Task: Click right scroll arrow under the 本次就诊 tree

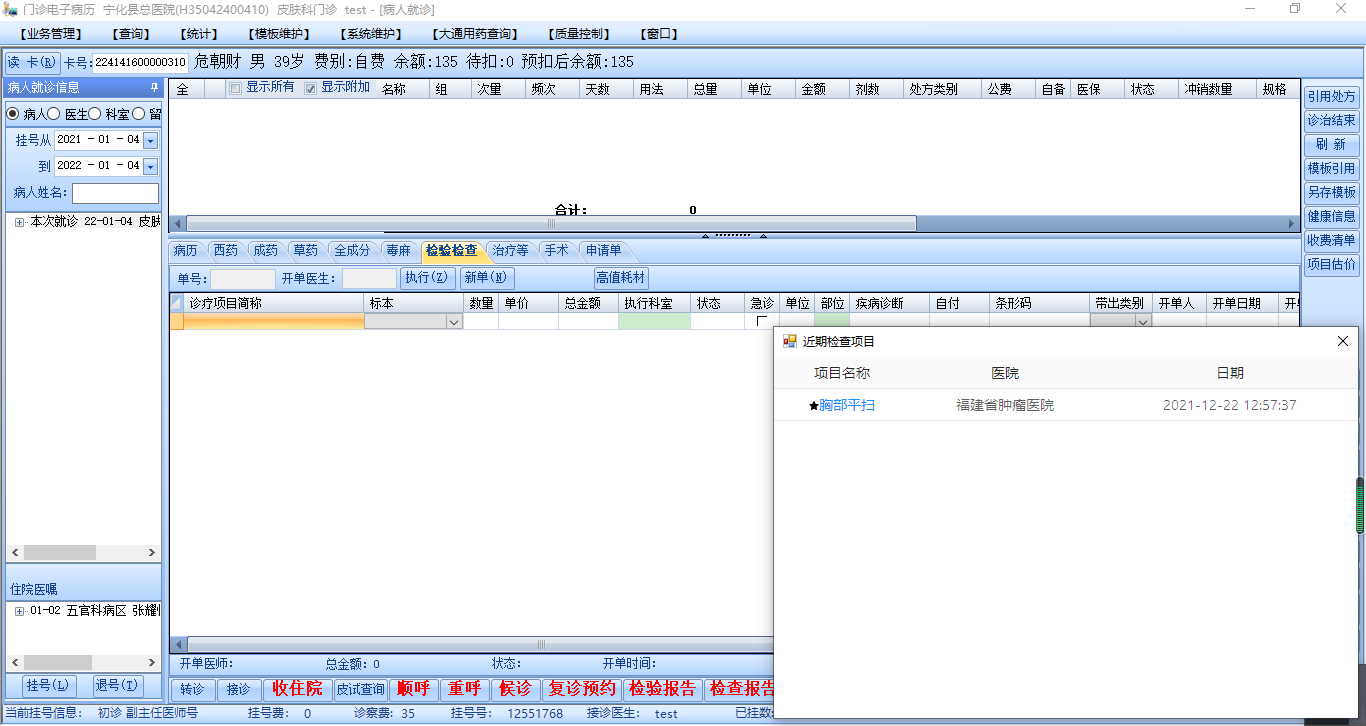Action: (x=152, y=552)
